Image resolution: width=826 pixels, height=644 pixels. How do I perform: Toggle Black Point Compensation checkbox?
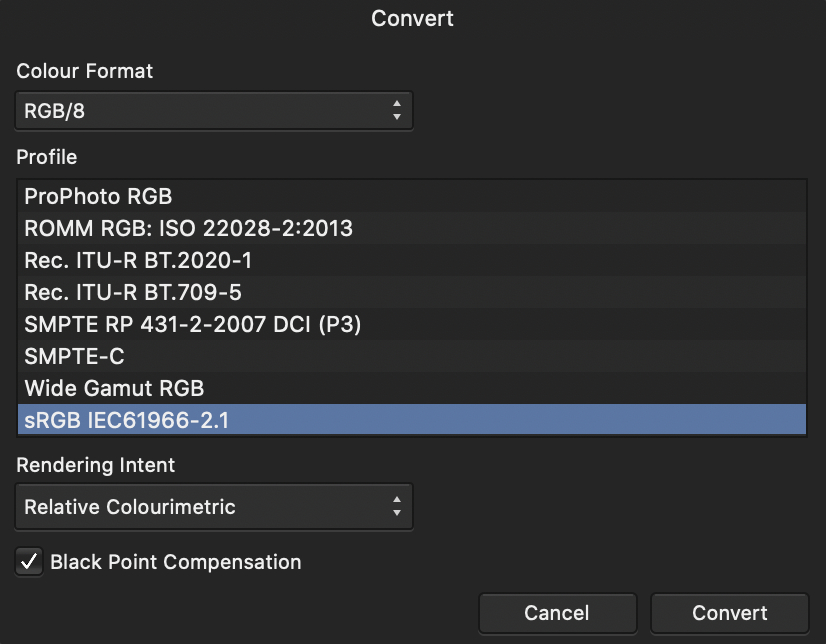(29, 562)
